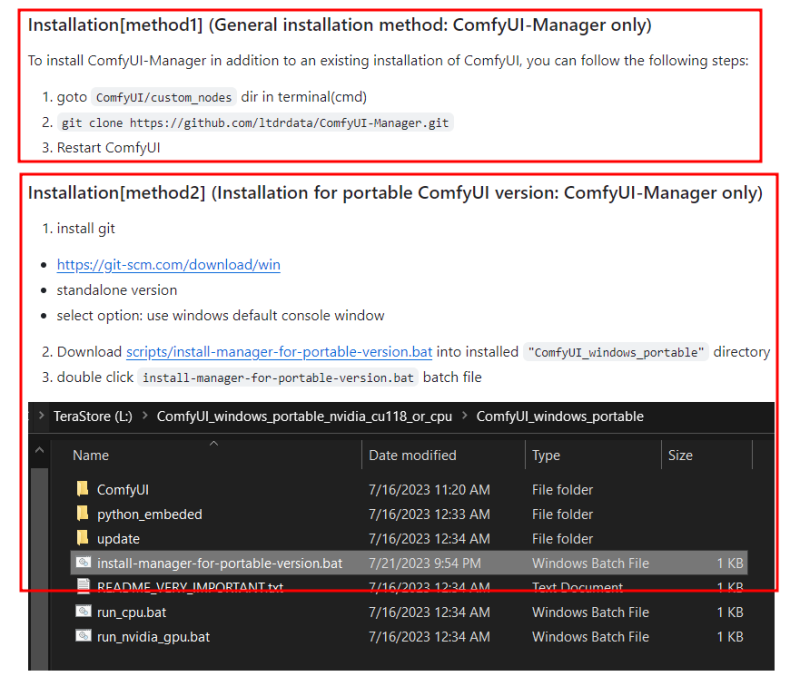
Task: Select the run_nvidia_gpu.bat file name
Action: [x=153, y=637]
